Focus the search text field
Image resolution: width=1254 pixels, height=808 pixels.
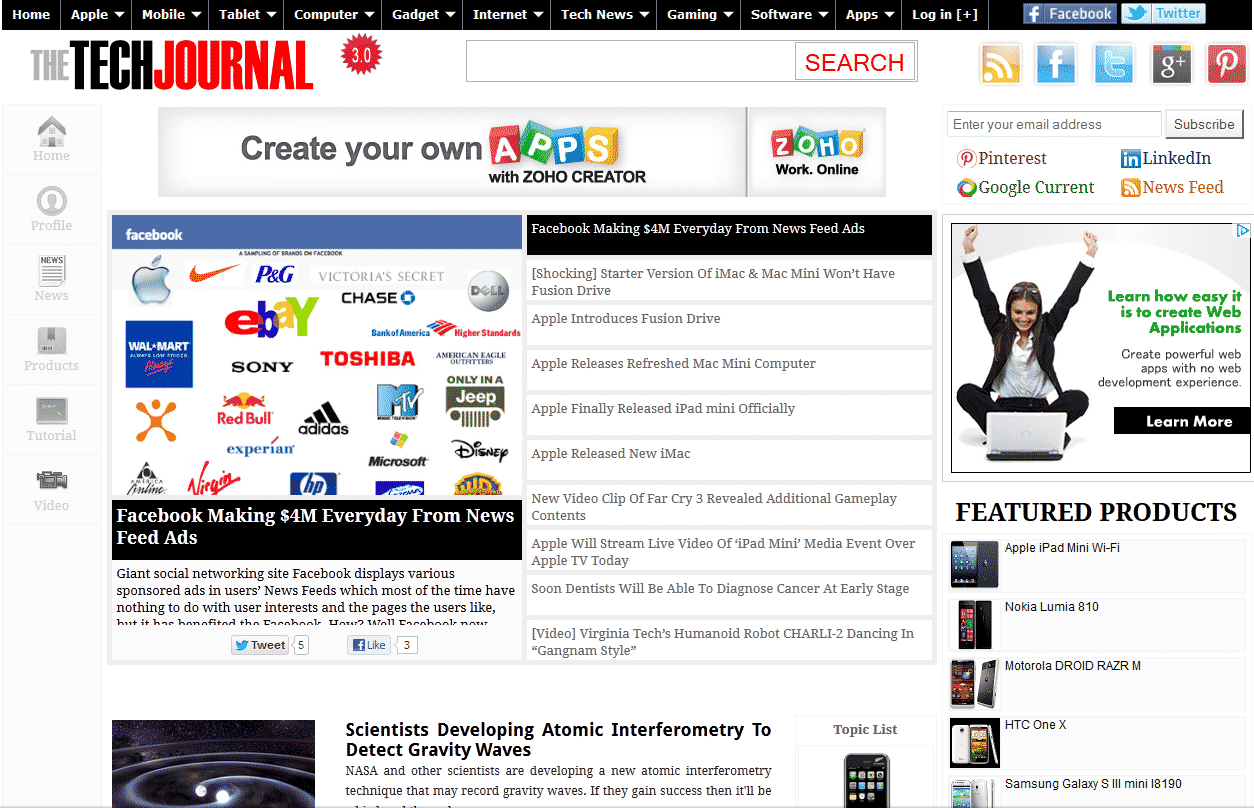[x=631, y=62]
